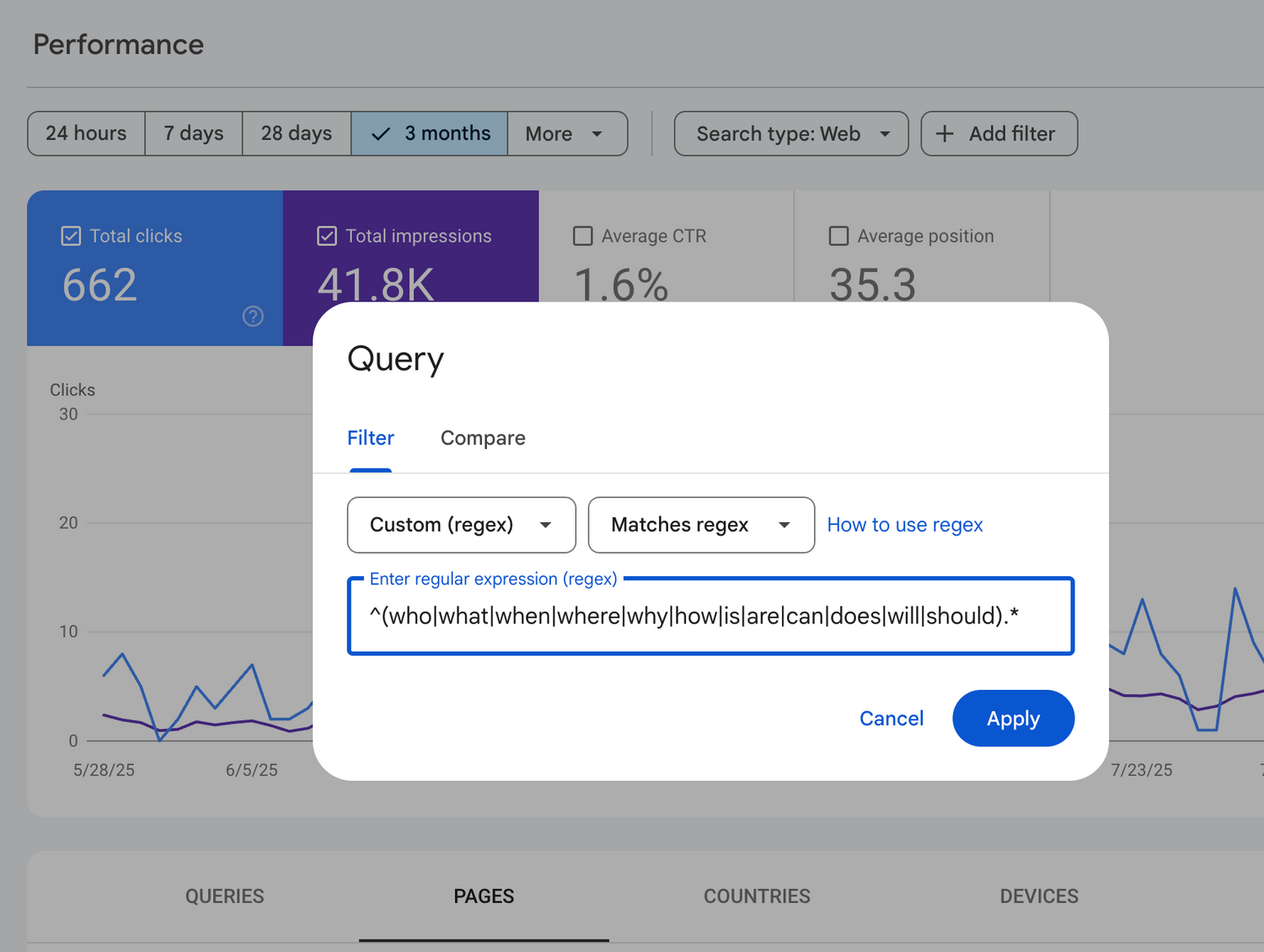Screen dimensions: 1264x952
Task: Cancel the Query filter dialog
Action: tap(891, 719)
